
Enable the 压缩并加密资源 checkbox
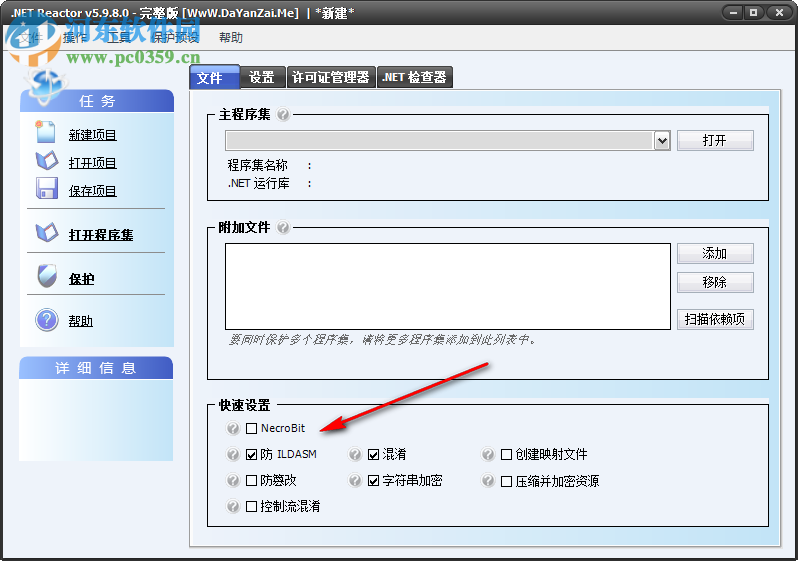coord(506,481)
